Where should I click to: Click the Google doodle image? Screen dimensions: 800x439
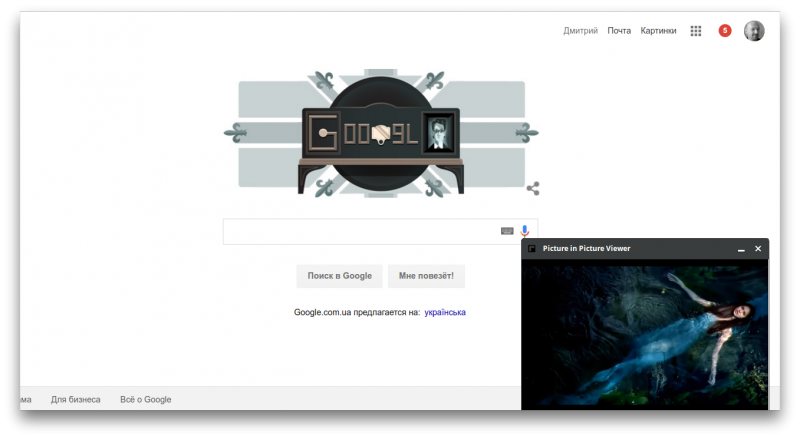point(381,134)
